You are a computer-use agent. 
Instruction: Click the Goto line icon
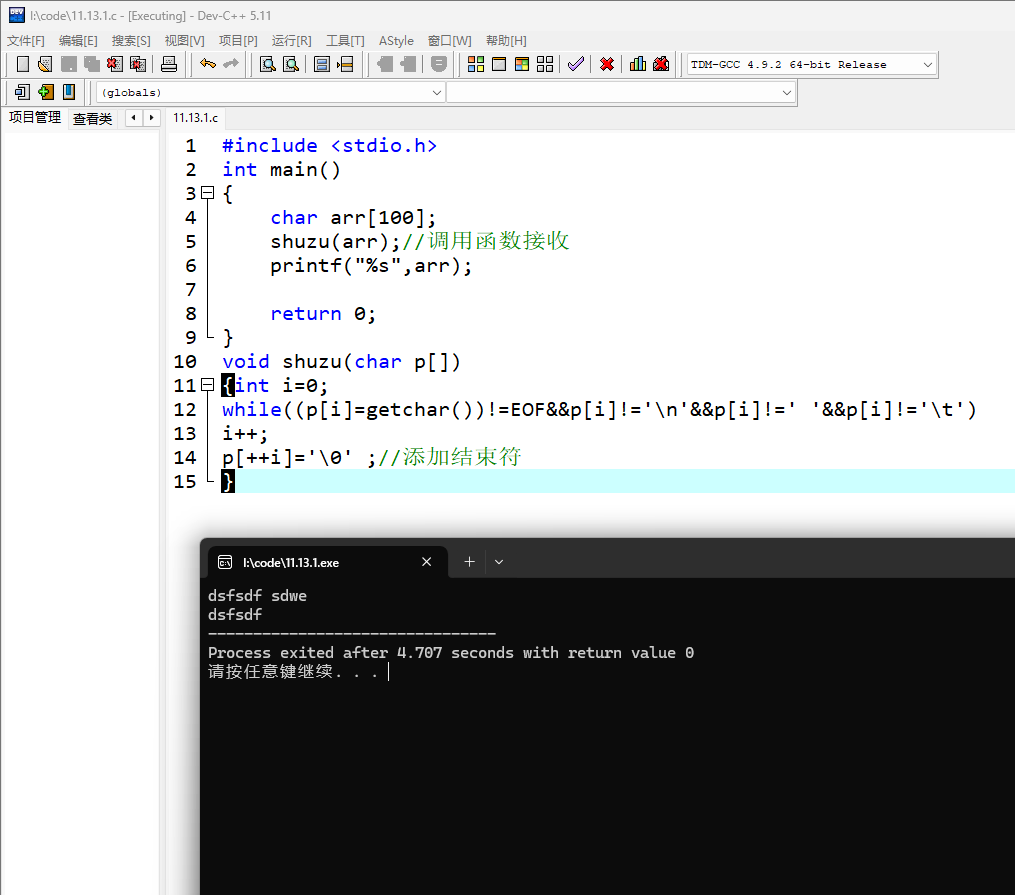(345, 64)
